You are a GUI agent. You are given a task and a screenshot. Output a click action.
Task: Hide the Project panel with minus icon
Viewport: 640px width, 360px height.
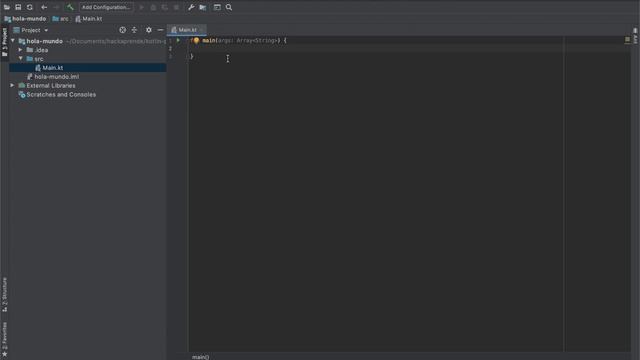(160, 30)
